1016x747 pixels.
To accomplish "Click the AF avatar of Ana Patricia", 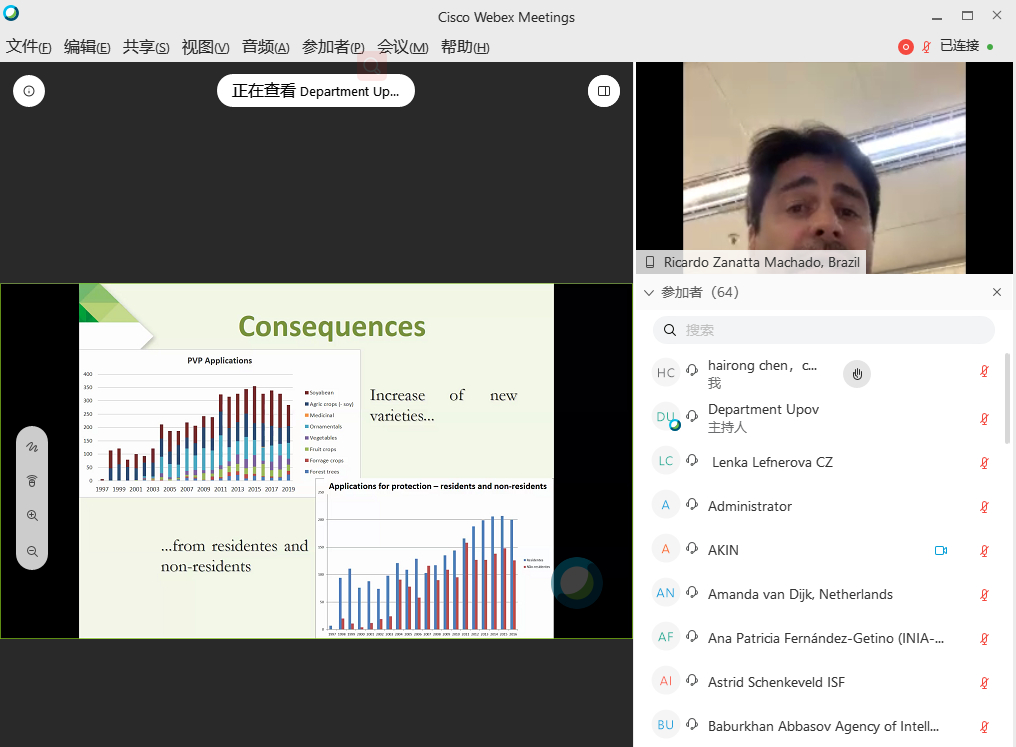I will click(x=665, y=637).
